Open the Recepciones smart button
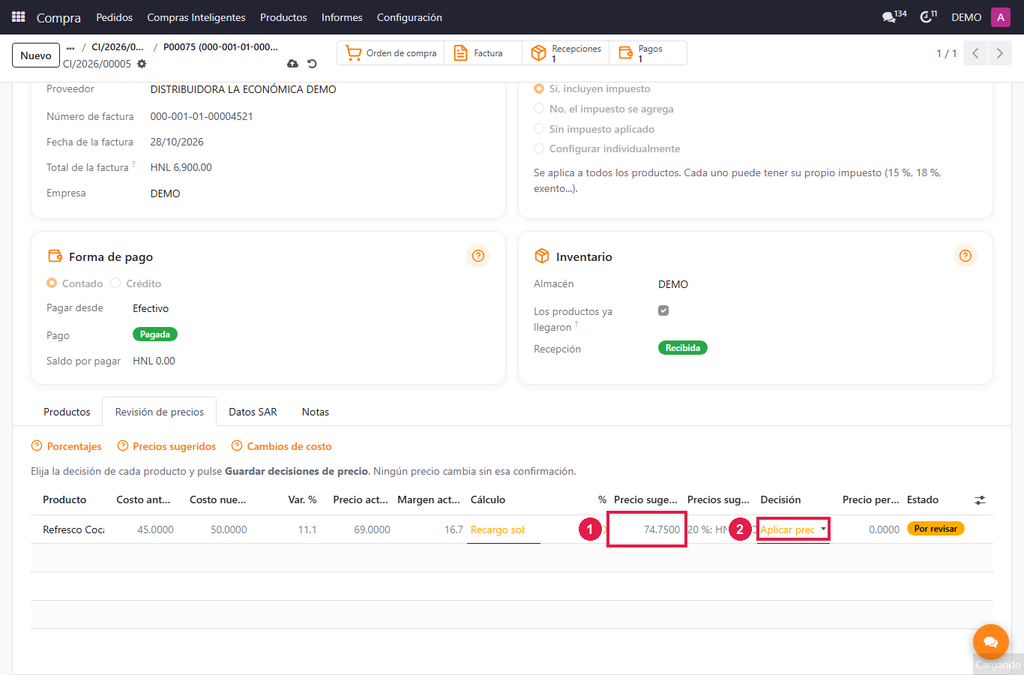Image resolution: width=1024 pixels, height=675 pixels. pos(566,53)
